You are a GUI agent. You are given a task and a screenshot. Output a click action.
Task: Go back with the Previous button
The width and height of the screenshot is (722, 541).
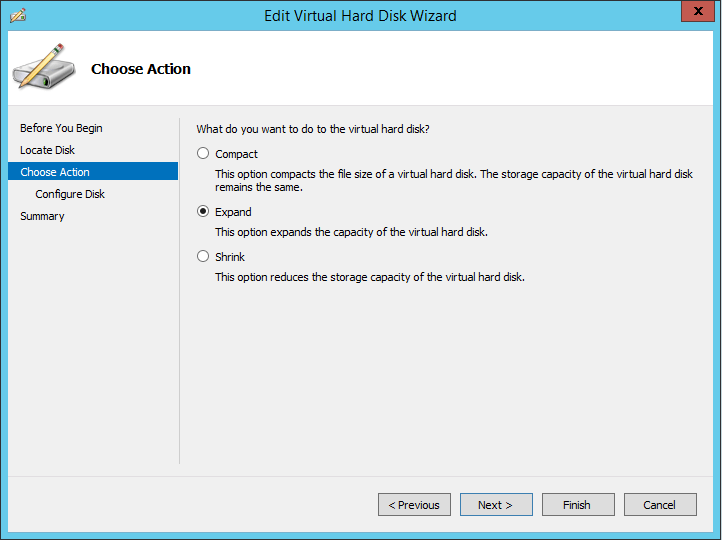(x=414, y=505)
